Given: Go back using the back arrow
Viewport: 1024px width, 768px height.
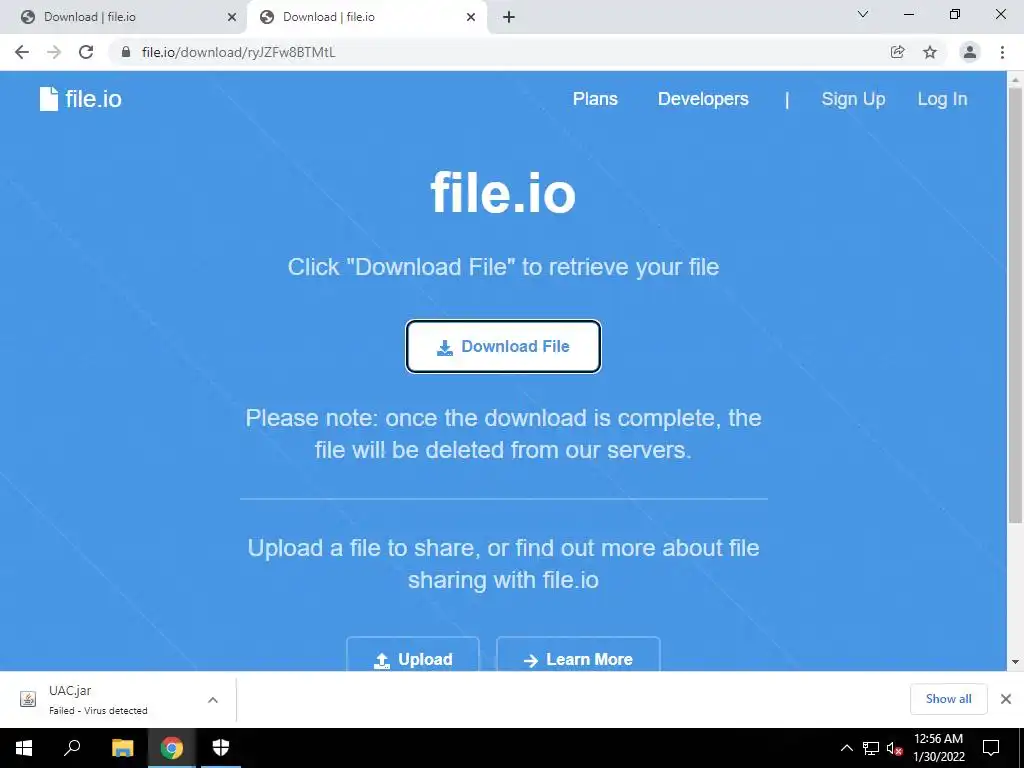Looking at the screenshot, I should (22, 52).
